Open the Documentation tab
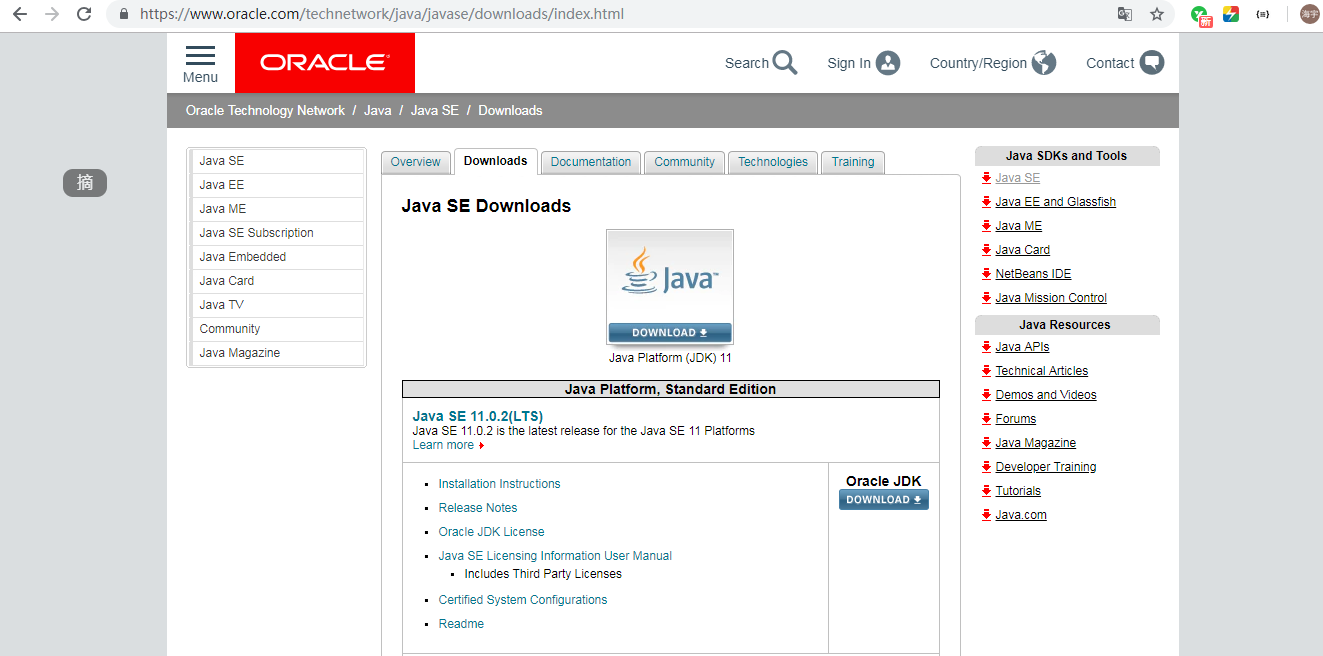The width and height of the screenshot is (1323, 656). pos(591,162)
